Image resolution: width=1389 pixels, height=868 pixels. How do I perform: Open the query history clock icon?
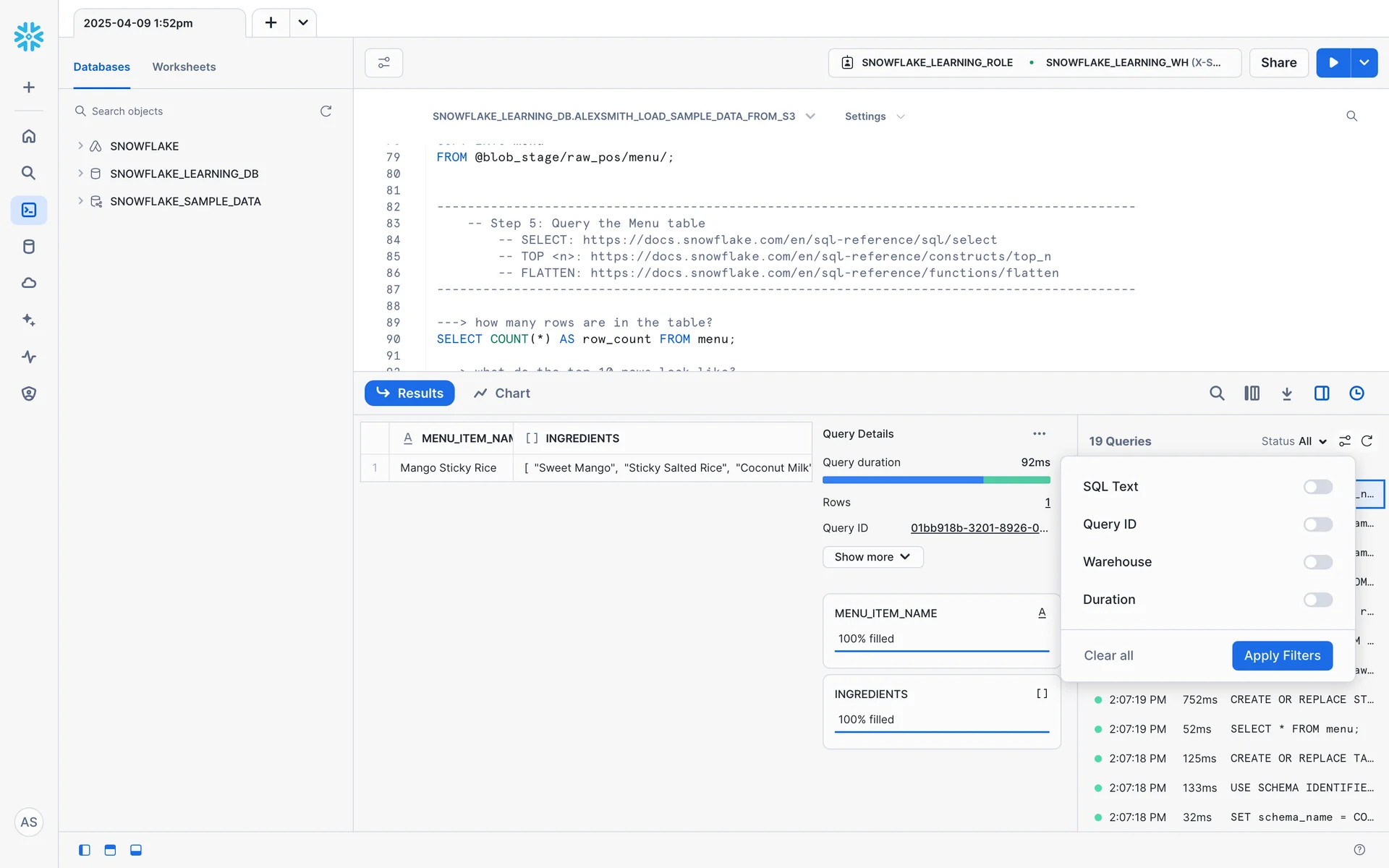pos(1356,393)
